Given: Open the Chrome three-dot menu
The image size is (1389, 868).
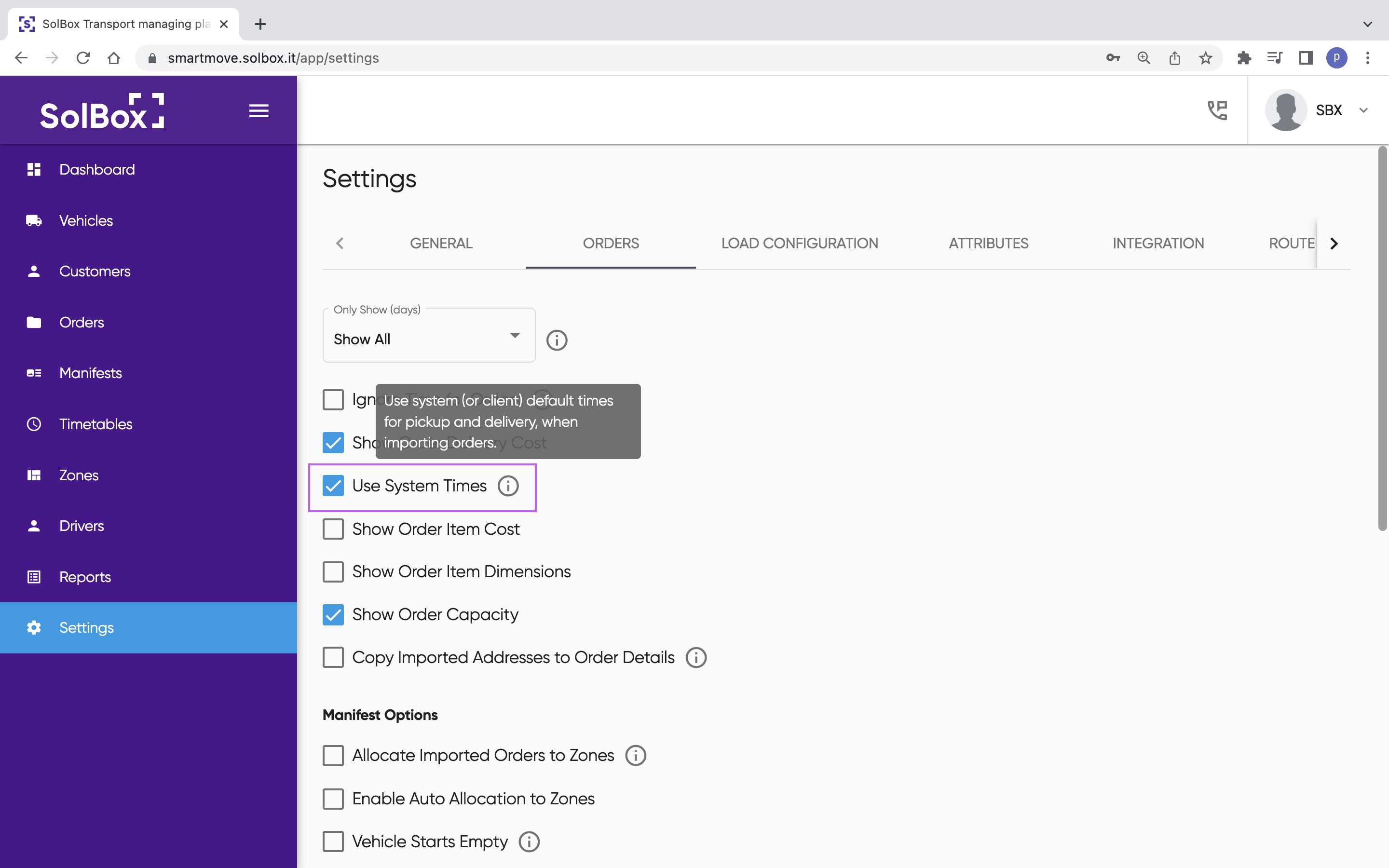Looking at the screenshot, I should [1368, 58].
